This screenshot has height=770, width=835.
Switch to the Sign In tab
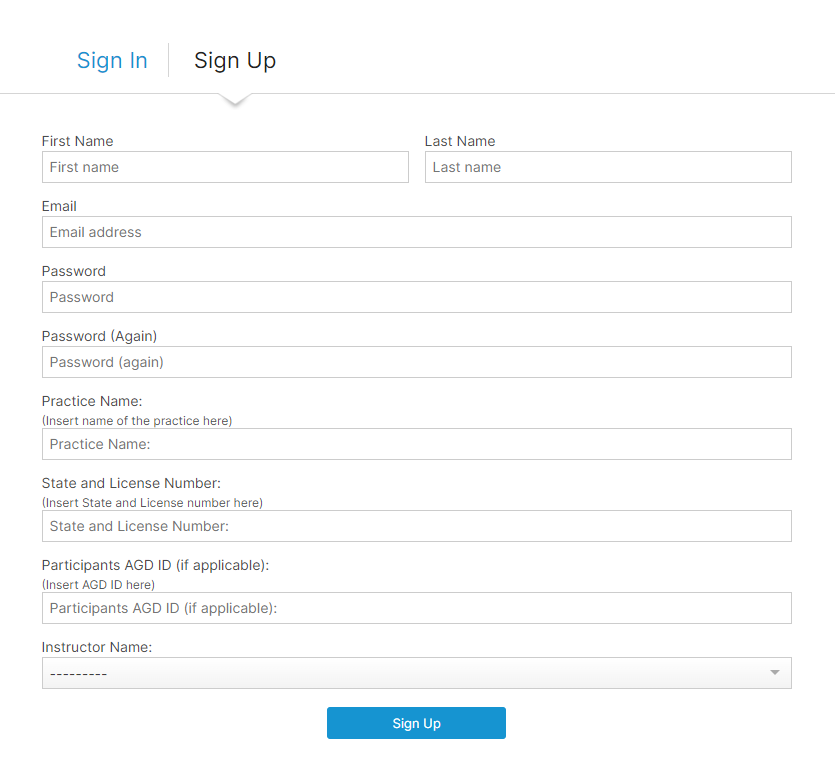[x=112, y=61]
